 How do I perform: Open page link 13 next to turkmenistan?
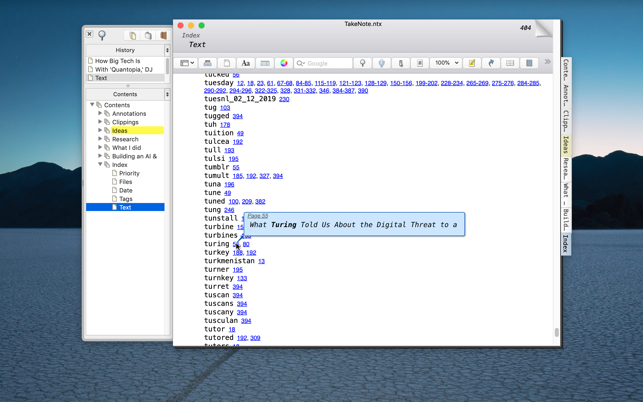click(261, 261)
